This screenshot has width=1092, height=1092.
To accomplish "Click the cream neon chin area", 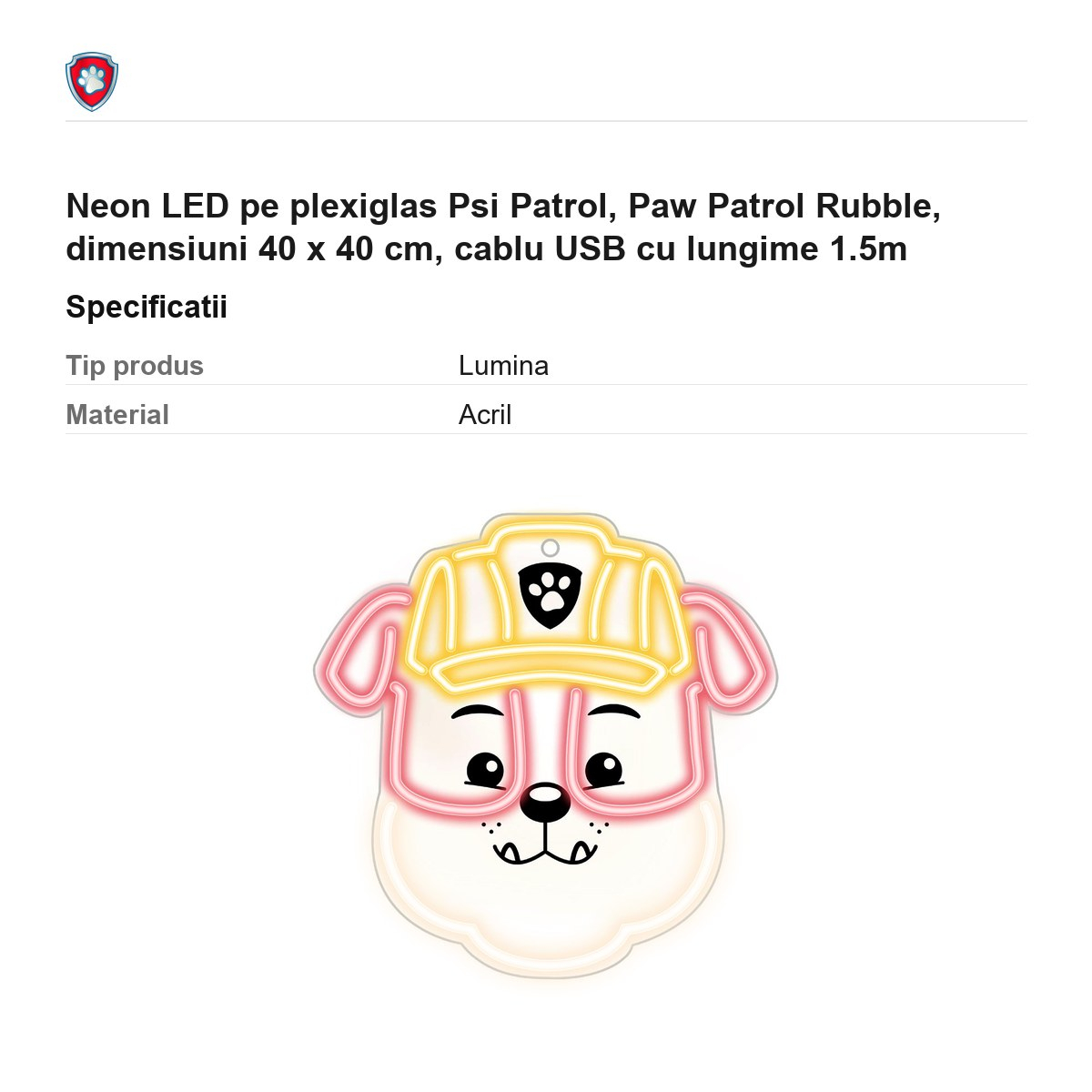I will tap(546, 910).
